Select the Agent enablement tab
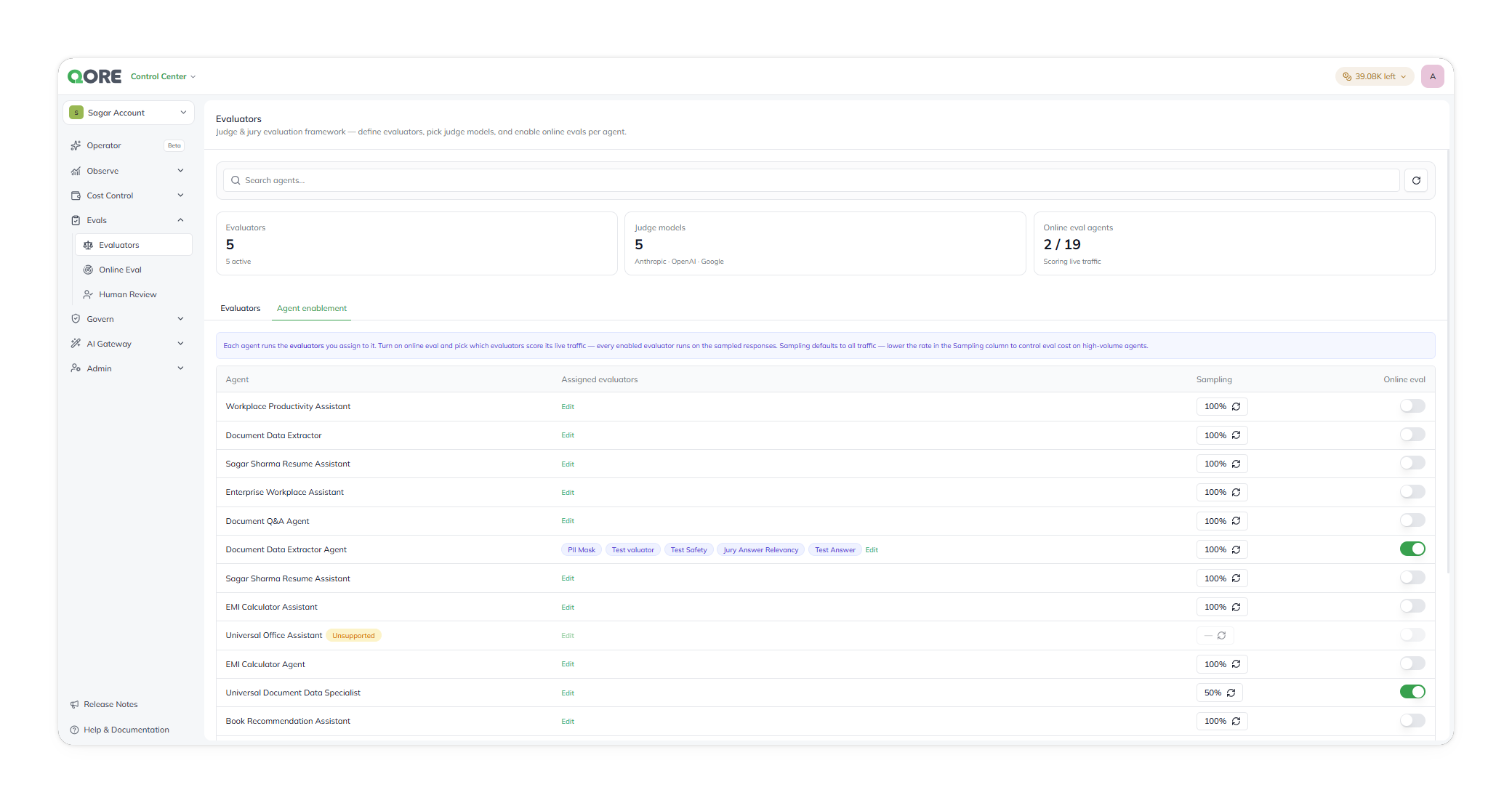The image size is (1512, 803). [x=312, y=308]
